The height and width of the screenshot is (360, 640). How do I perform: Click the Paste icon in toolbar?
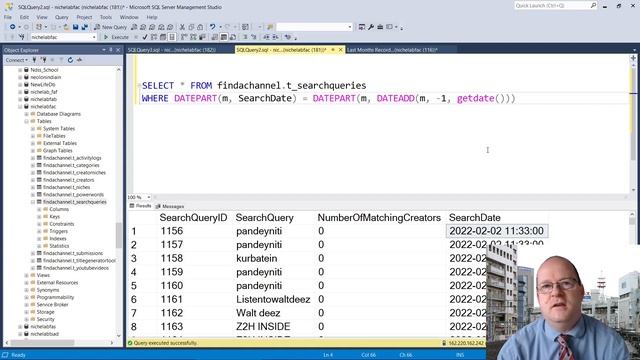pos(200,27)
